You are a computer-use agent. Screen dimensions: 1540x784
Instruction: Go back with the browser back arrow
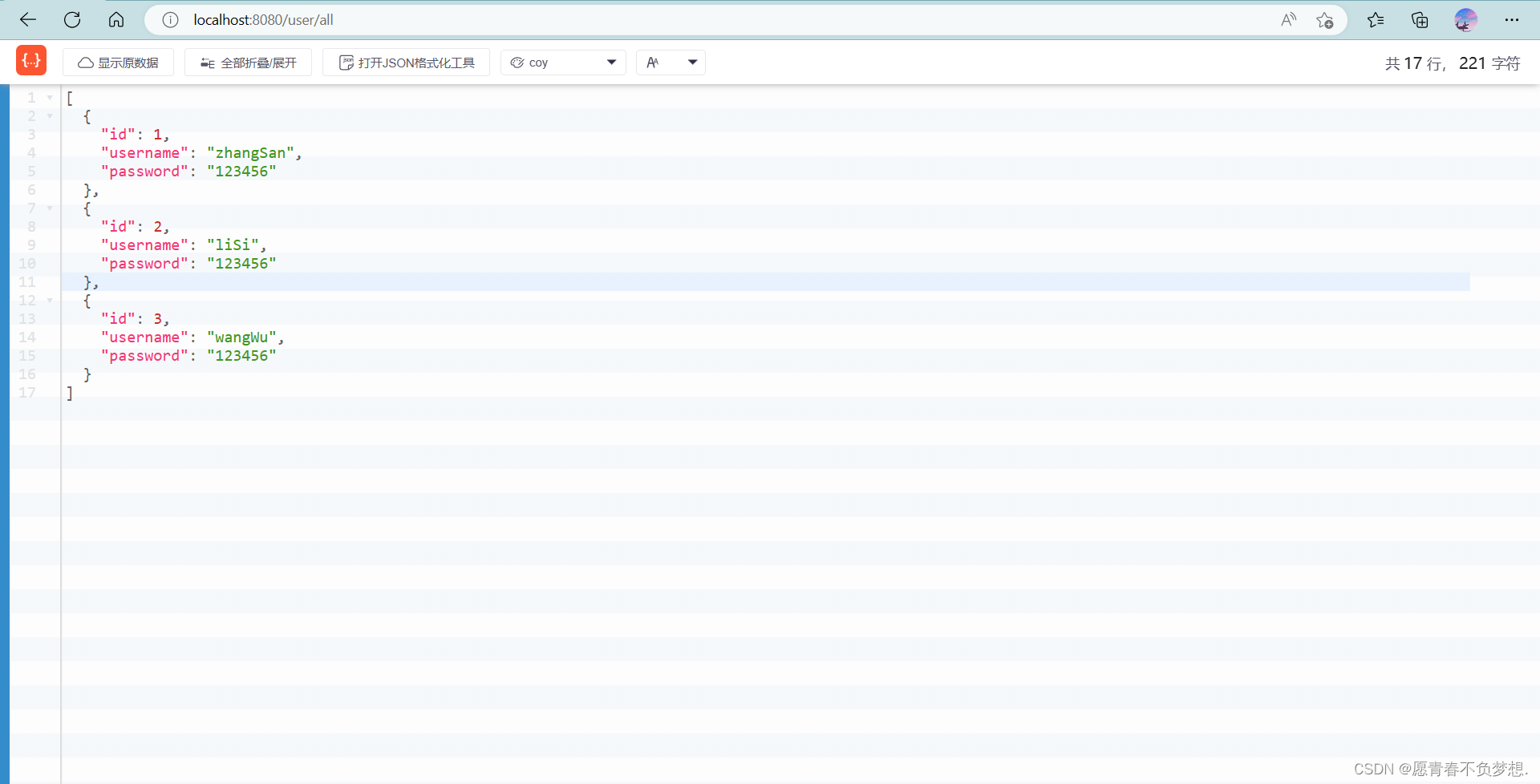28,20
